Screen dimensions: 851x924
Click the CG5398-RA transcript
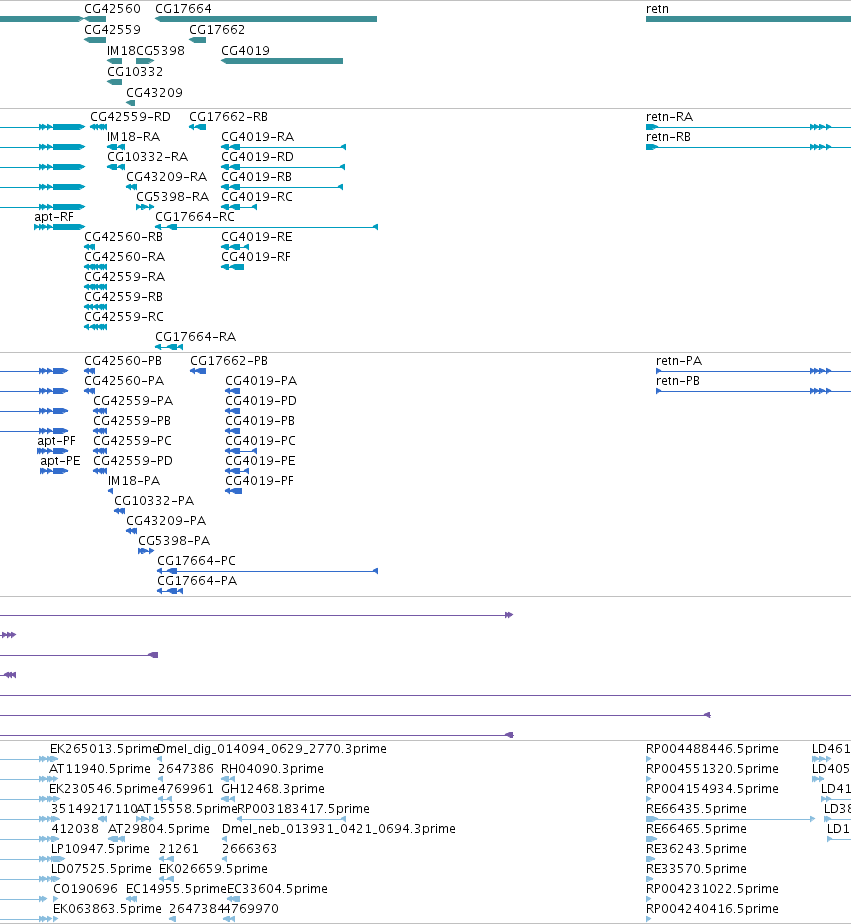(x=145, y=207)
